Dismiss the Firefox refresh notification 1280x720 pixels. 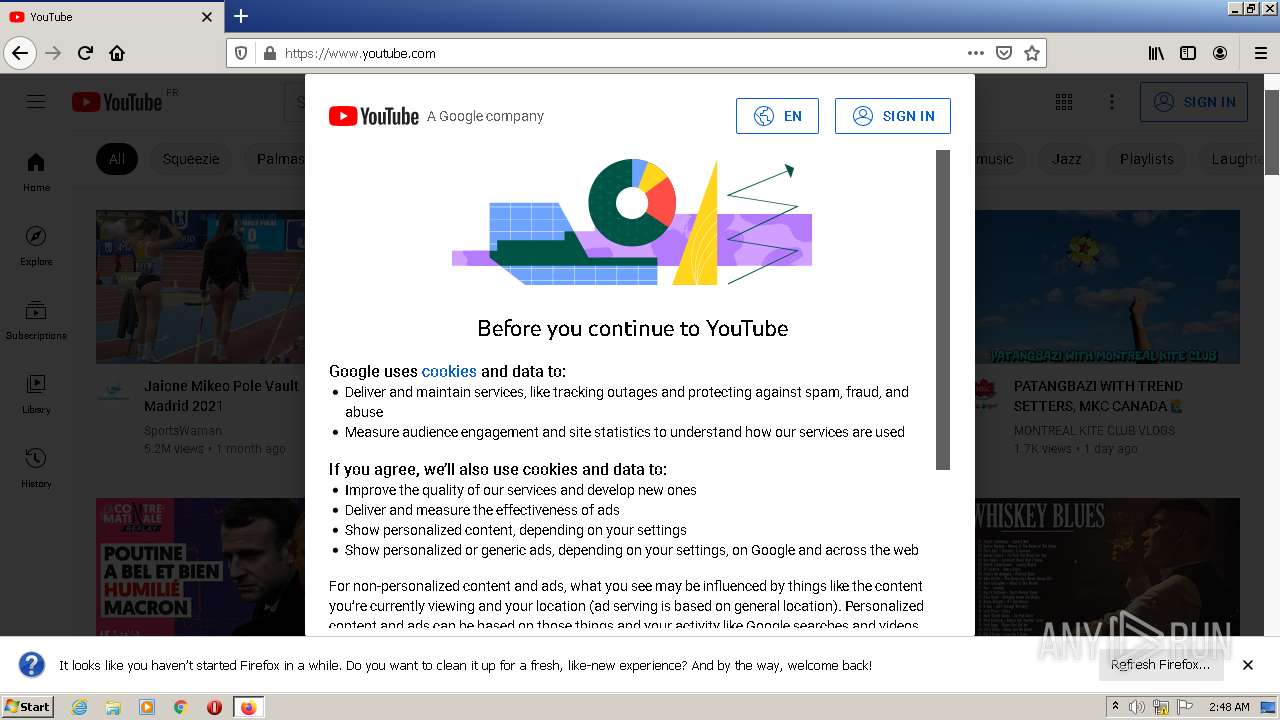point(1248,665)
